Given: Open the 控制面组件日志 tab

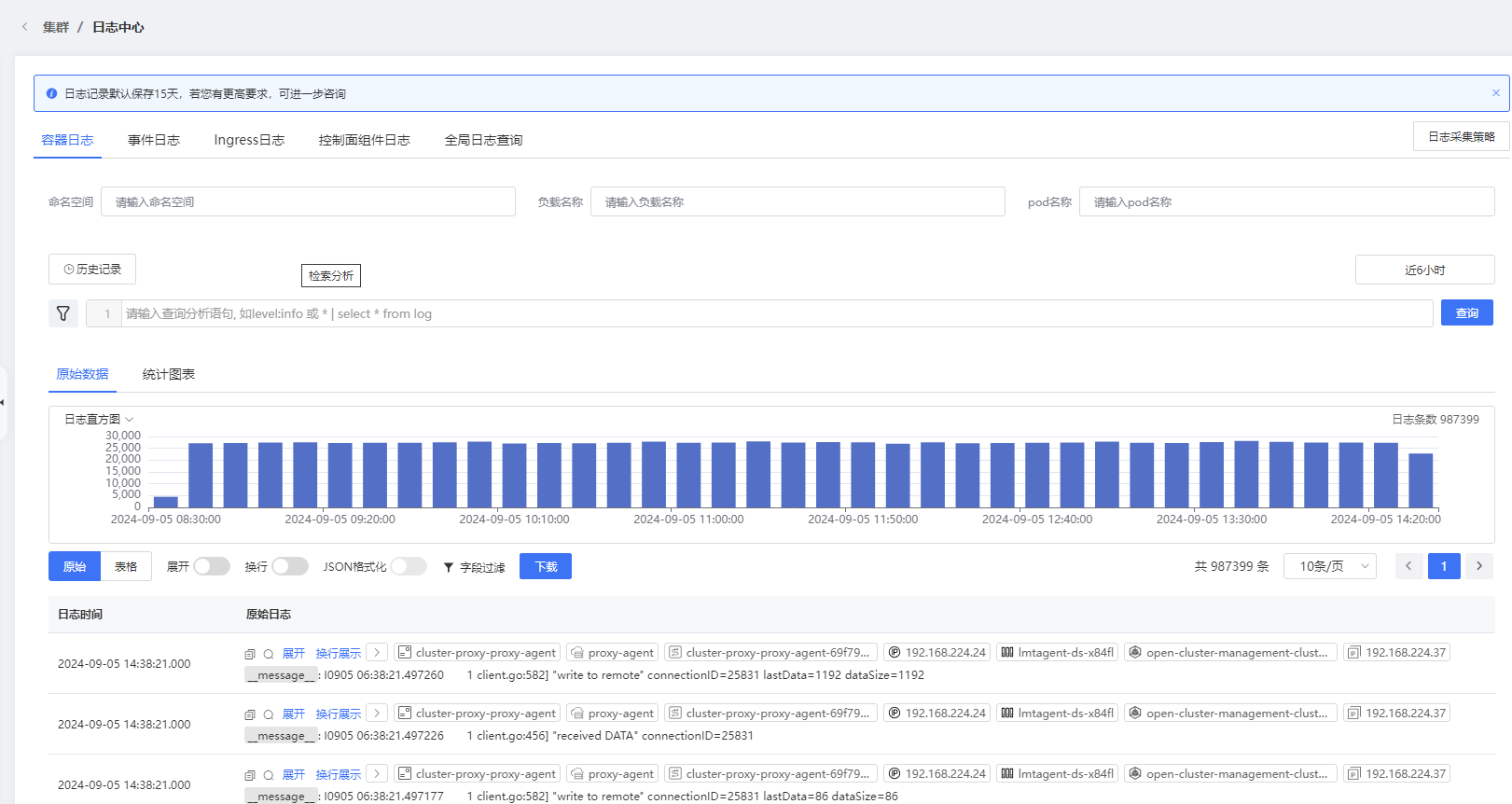Looking at the screenshot, I should coord(364,140).
